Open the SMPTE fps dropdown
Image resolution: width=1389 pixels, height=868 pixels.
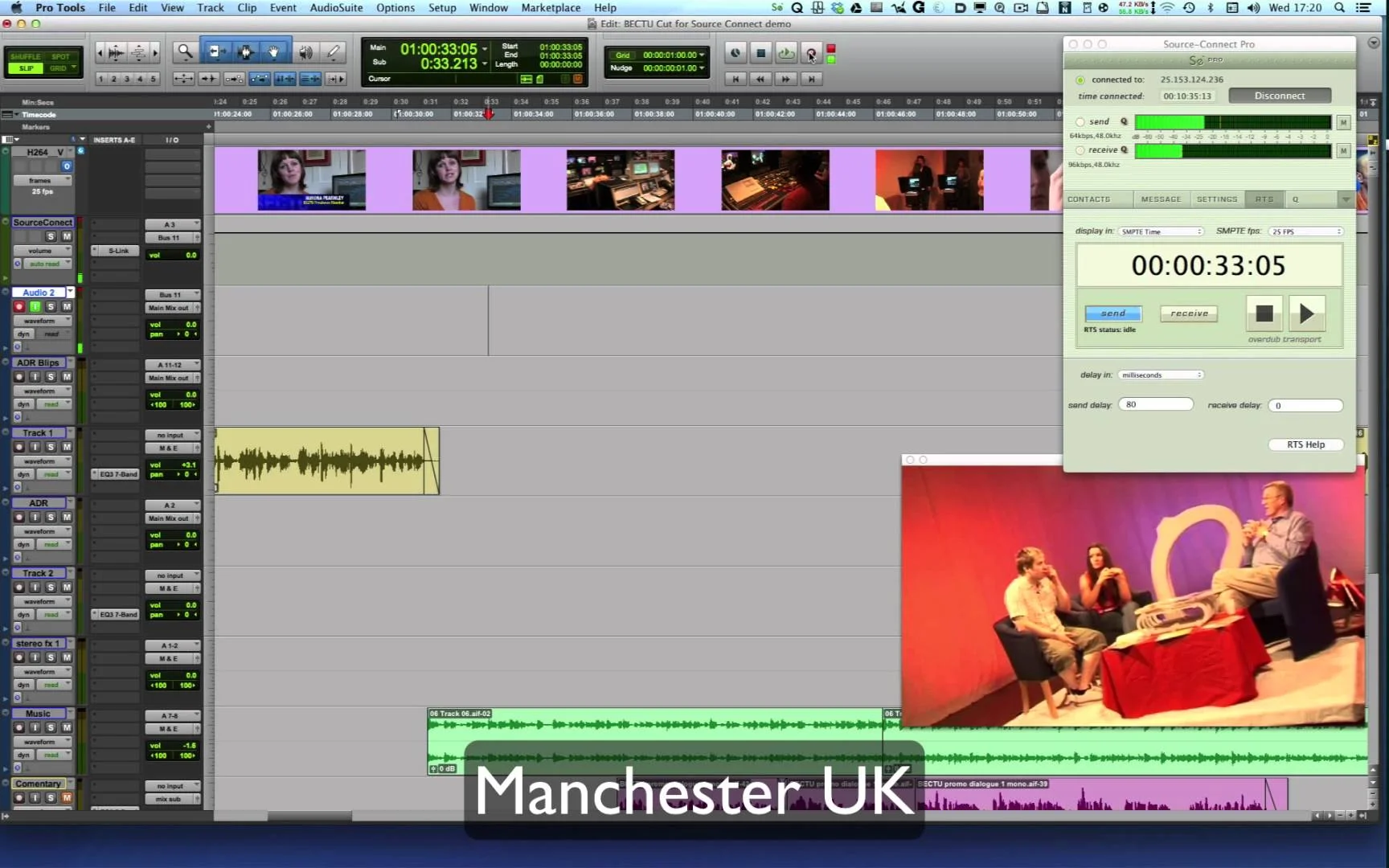tap(1305, 231)
